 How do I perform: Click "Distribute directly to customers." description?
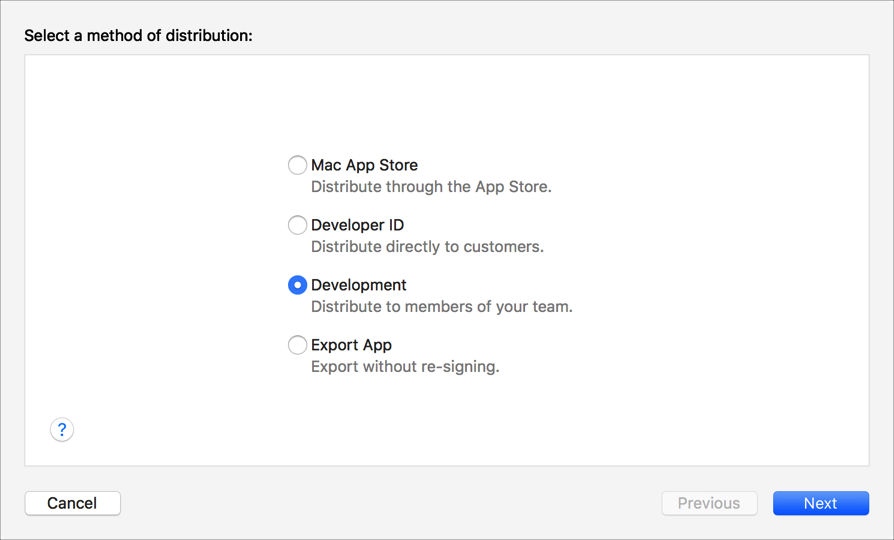(427, 247)
